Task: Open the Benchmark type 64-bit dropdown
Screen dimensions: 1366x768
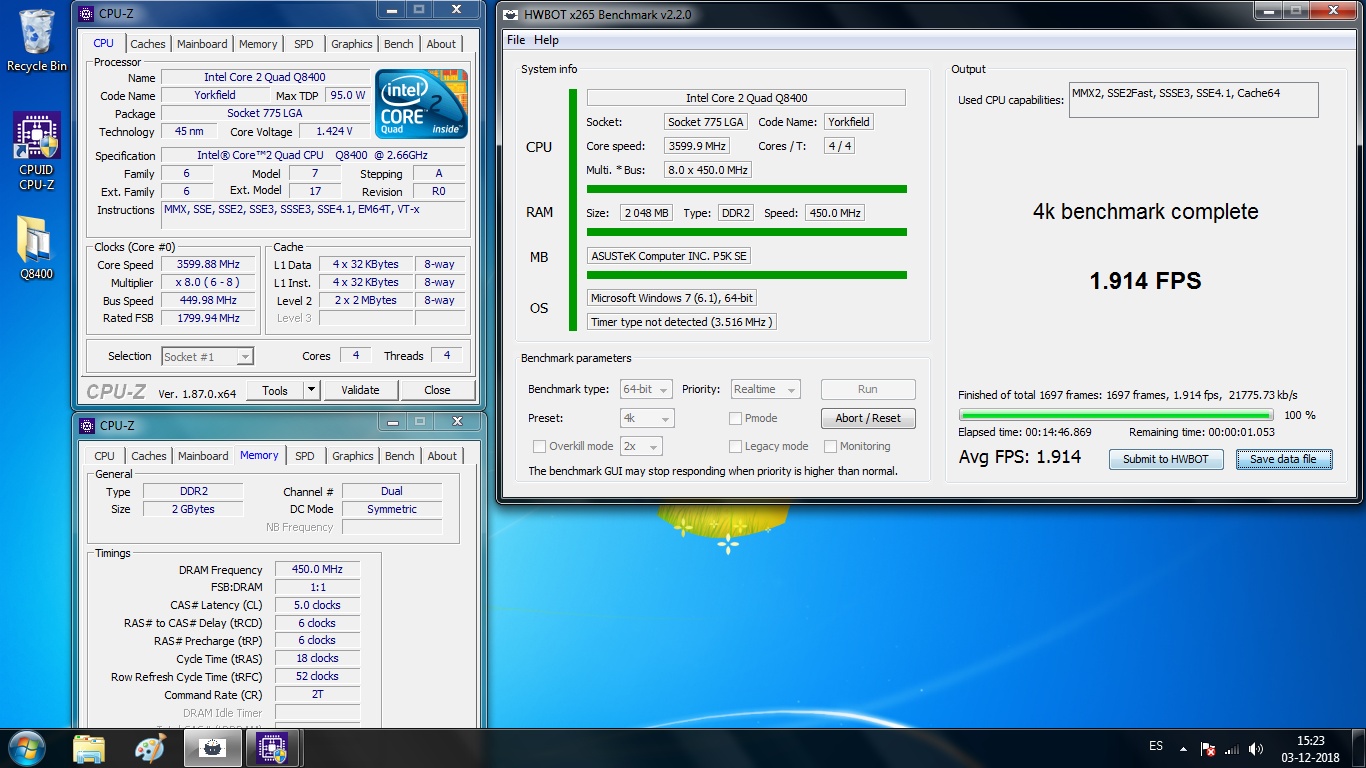Action: 646,389
